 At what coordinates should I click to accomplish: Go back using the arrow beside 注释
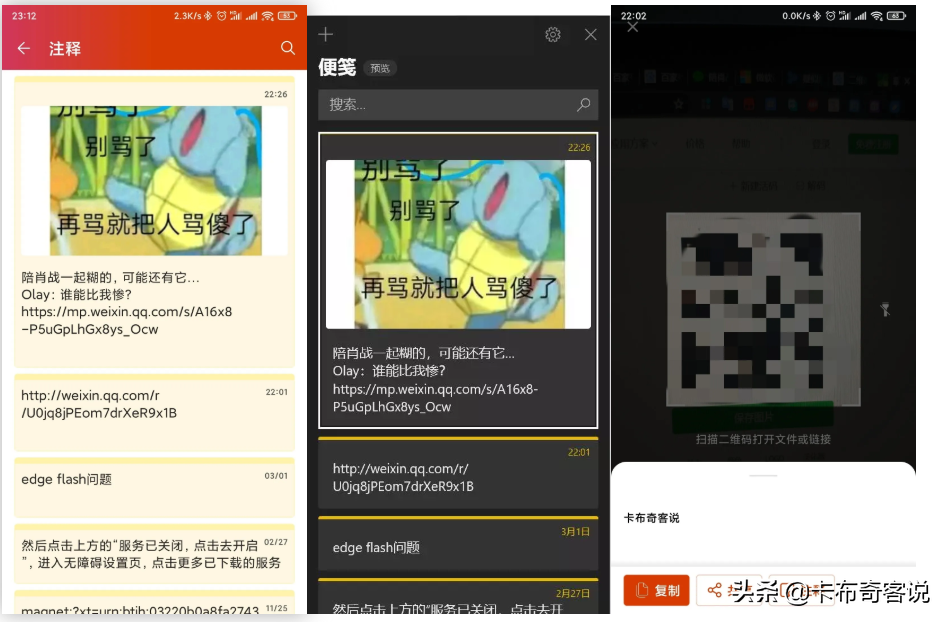[x=24, y=48]
